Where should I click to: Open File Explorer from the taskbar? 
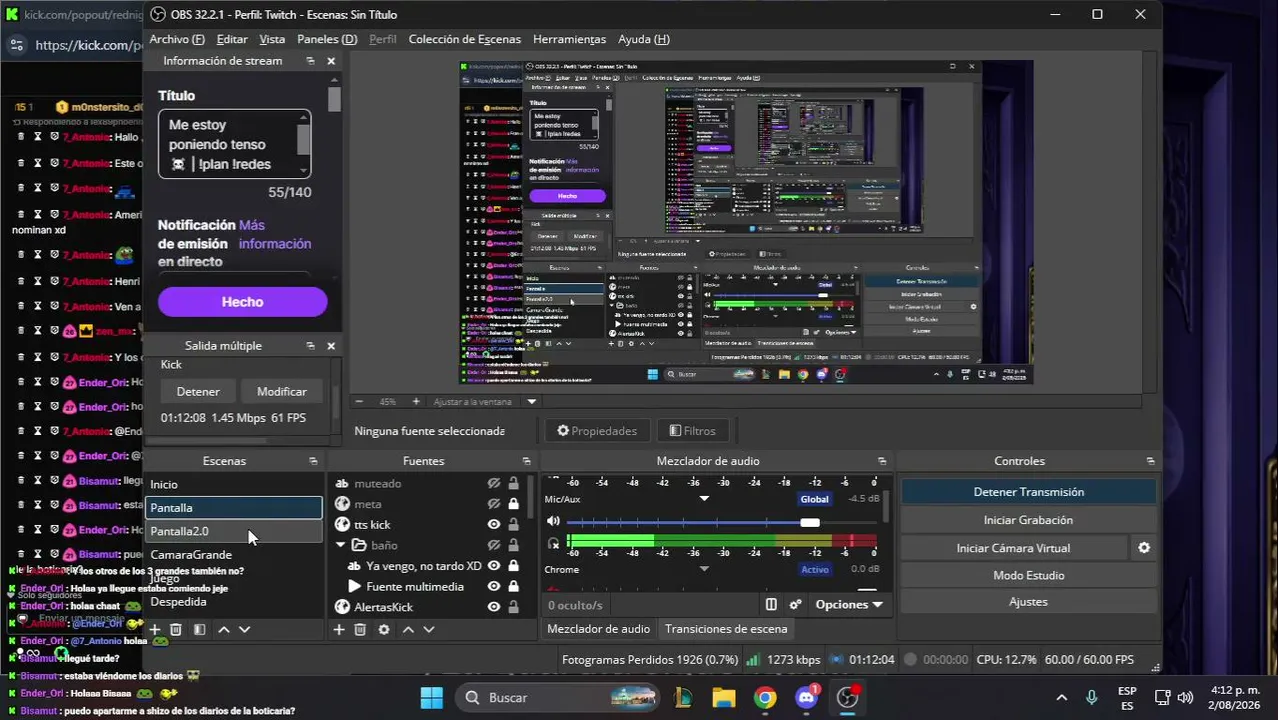tap(724, 697)
